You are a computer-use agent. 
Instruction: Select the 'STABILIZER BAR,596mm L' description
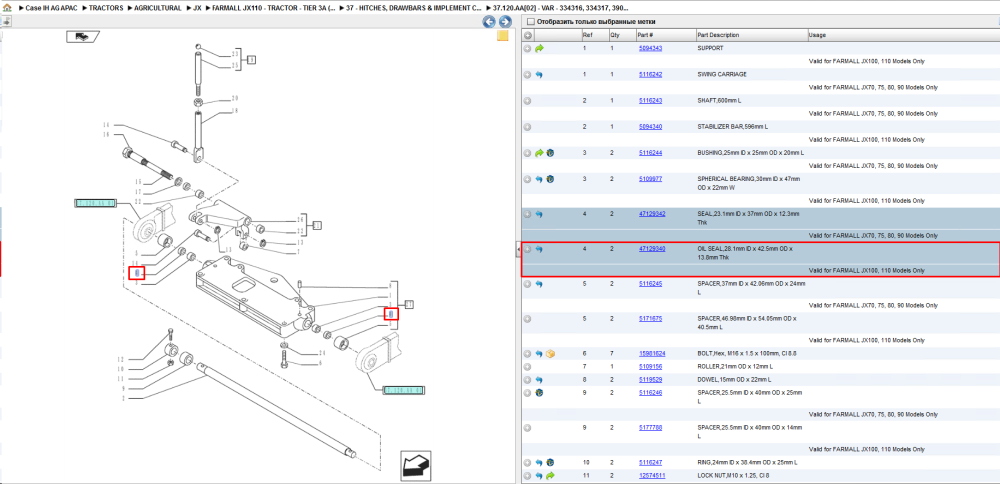click(x=733, y=127)
